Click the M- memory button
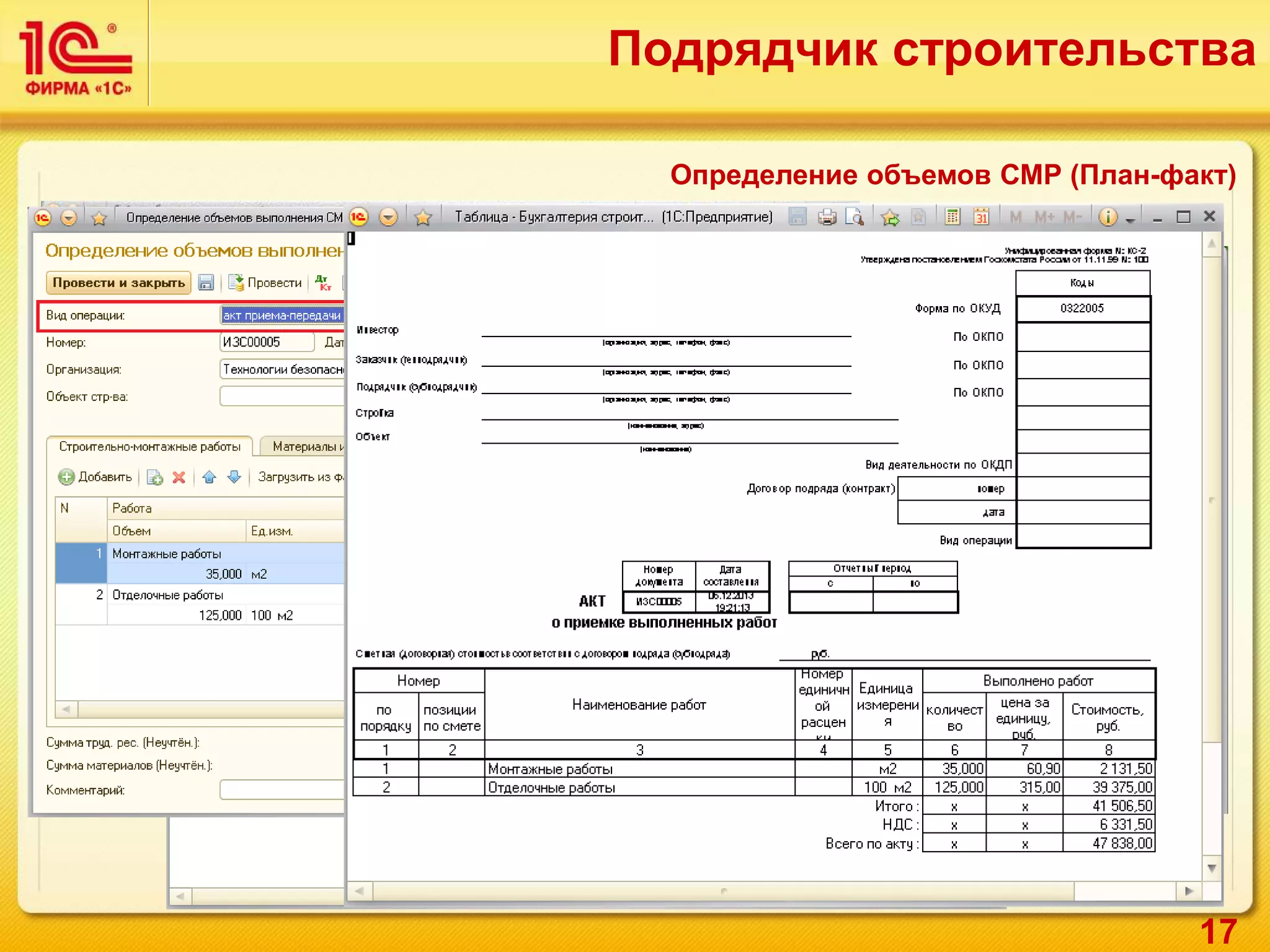1270x952 pixels. point(1073,217)
